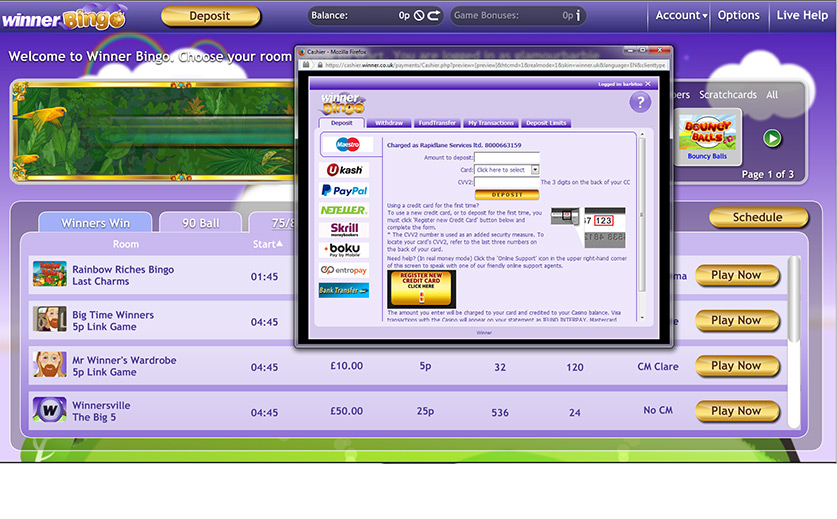This screenshot has width=837, height=519.
Task: Play Now for Winnersville
Action: [x=737, y=411]
